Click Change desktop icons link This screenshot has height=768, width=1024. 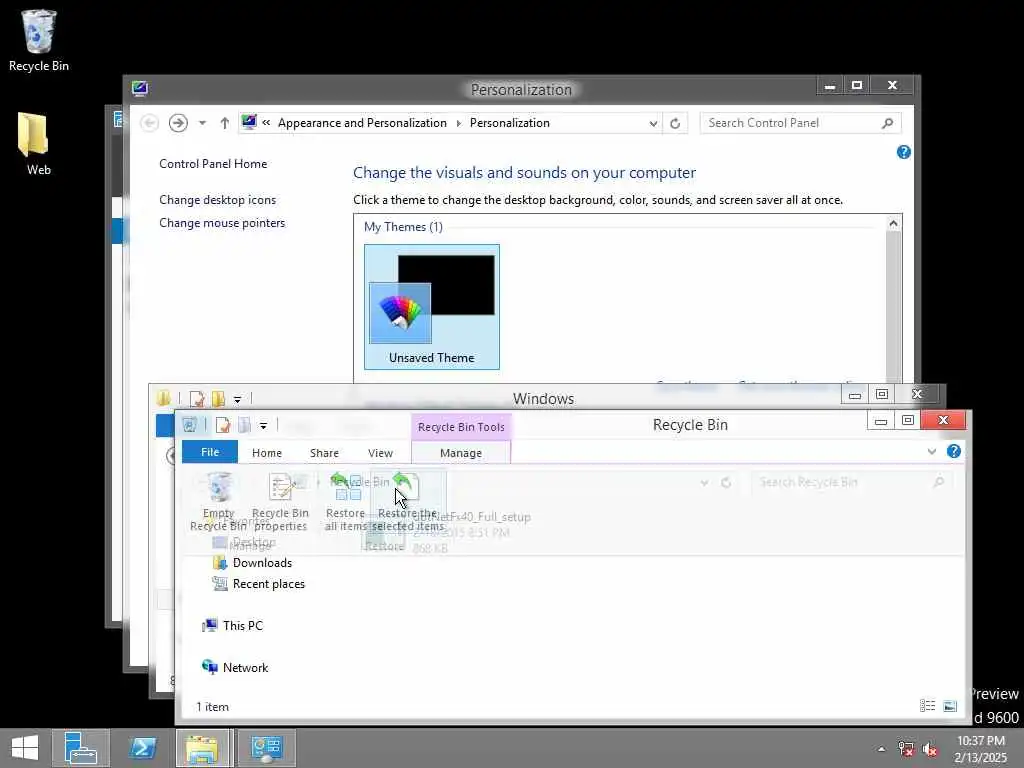point(217,200)
